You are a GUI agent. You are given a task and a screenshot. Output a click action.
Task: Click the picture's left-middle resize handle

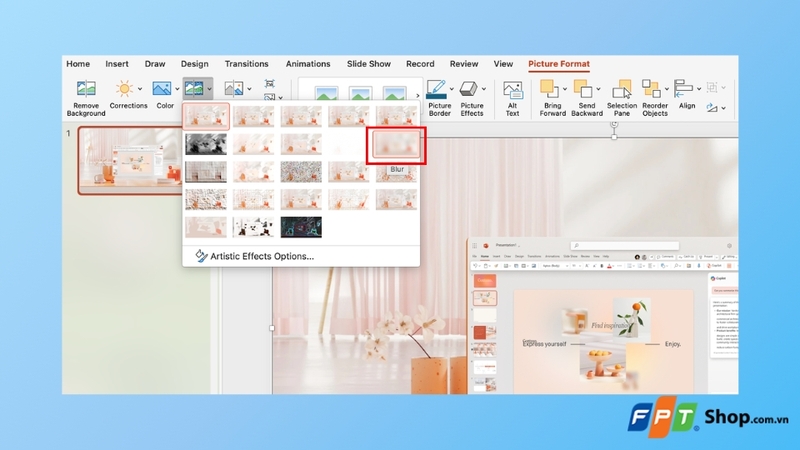(272, 328)
